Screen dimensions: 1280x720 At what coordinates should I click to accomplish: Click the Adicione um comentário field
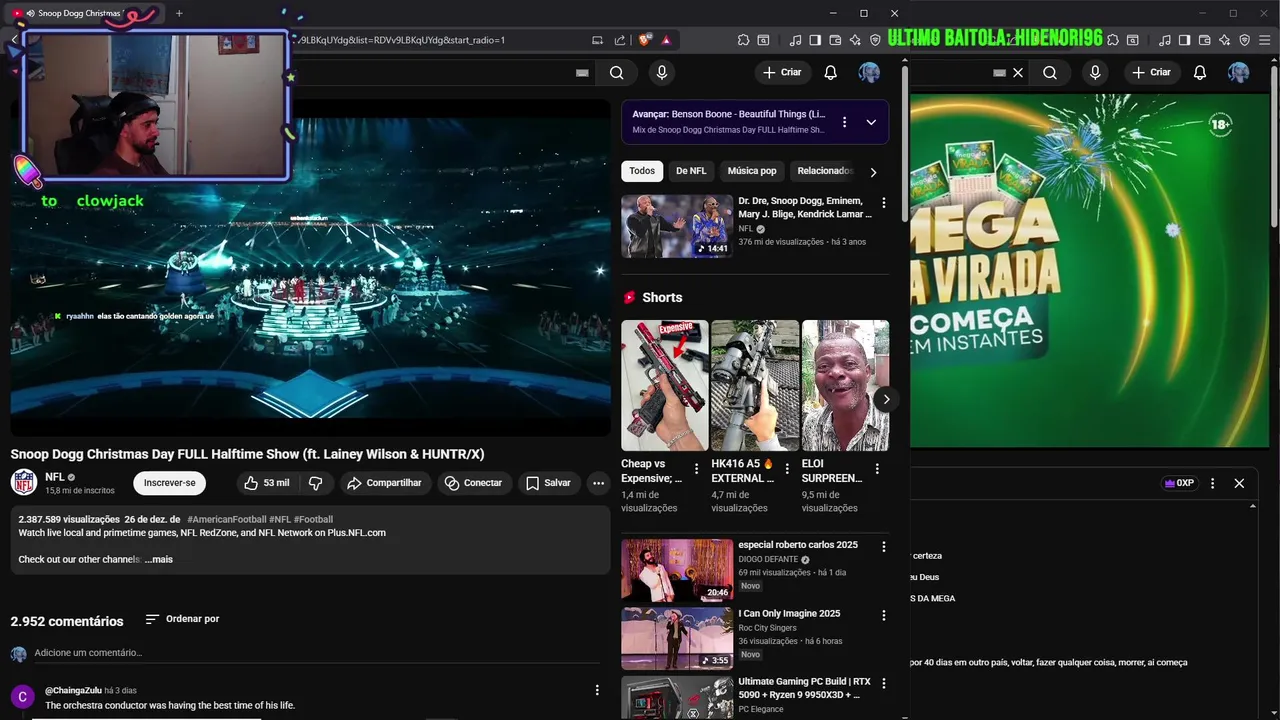[x=316, y=653]
